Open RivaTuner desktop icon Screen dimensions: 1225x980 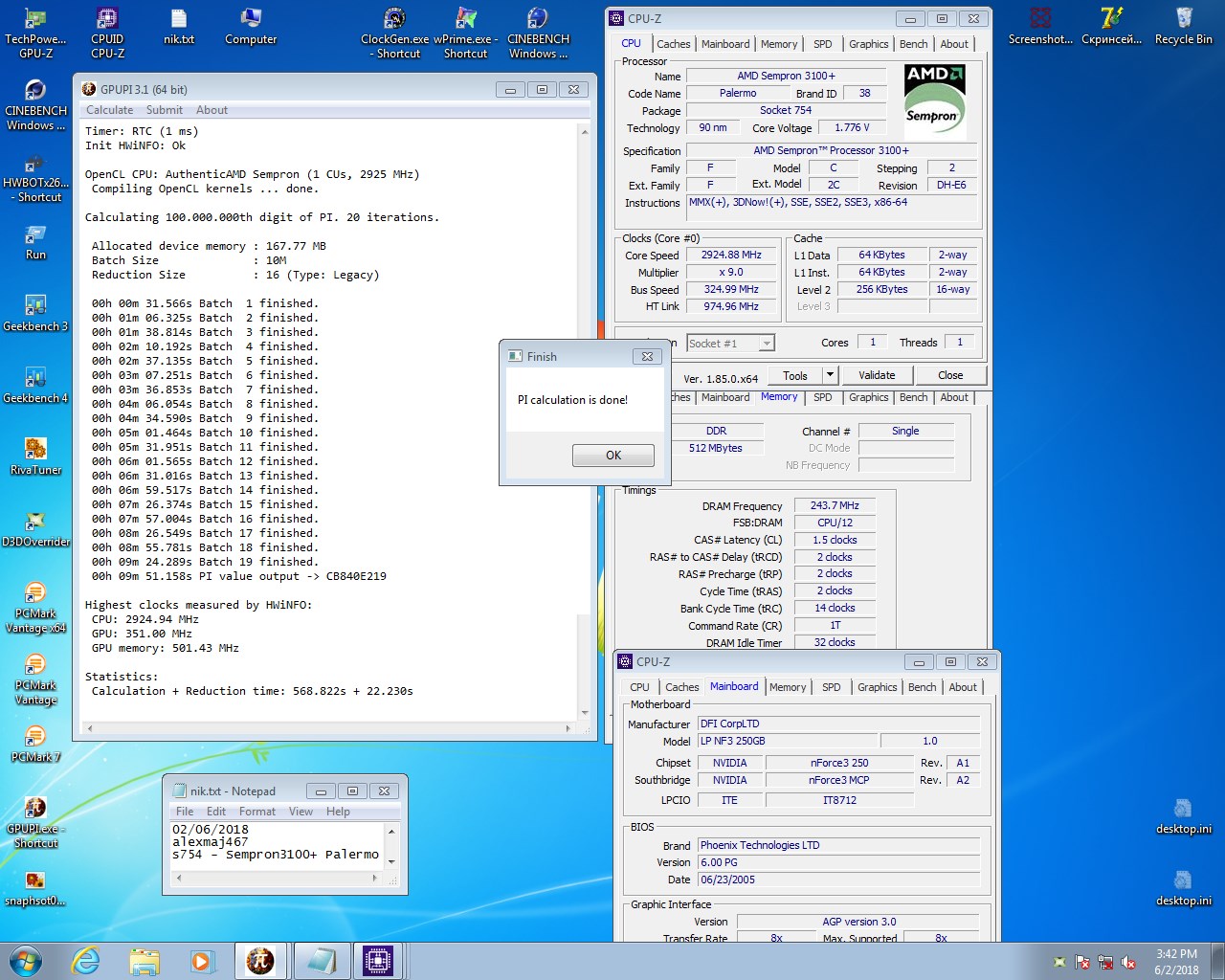click(x=35, y=457)
